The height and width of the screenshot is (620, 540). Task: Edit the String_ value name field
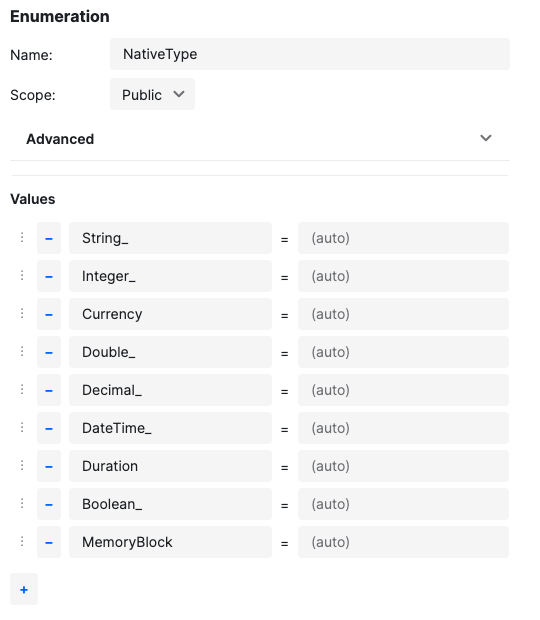(170, 238)
